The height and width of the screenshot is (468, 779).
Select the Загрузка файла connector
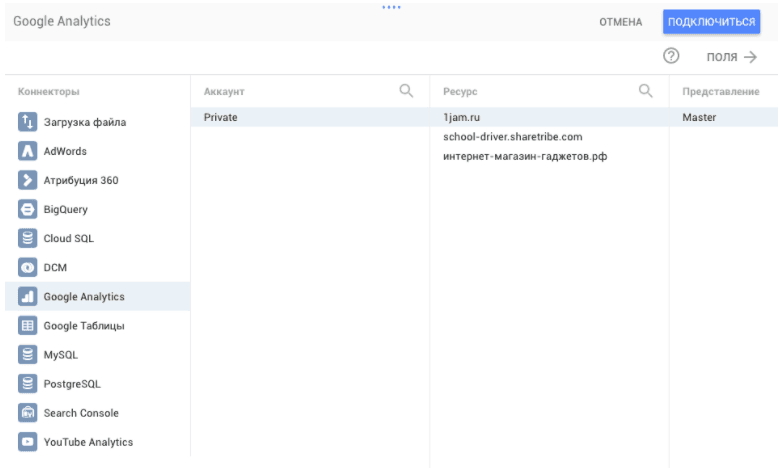pyautogui.click(x=85, y=122)
